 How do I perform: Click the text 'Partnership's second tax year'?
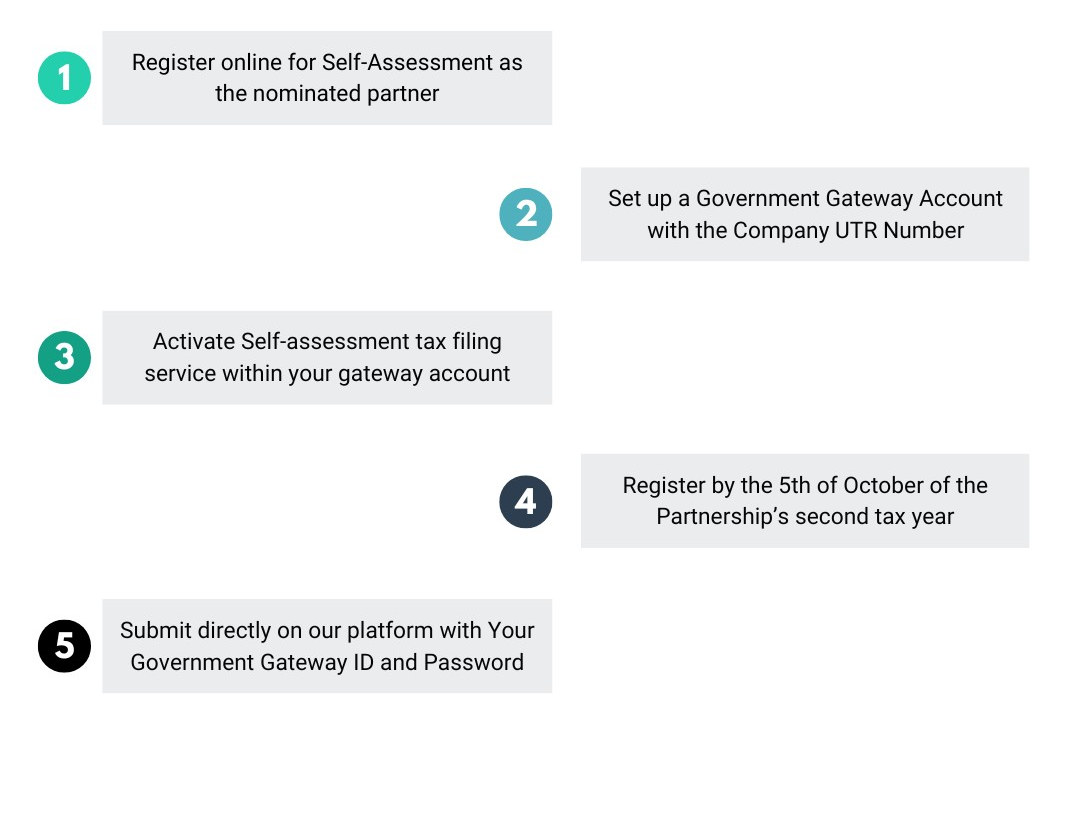[805, 516]
